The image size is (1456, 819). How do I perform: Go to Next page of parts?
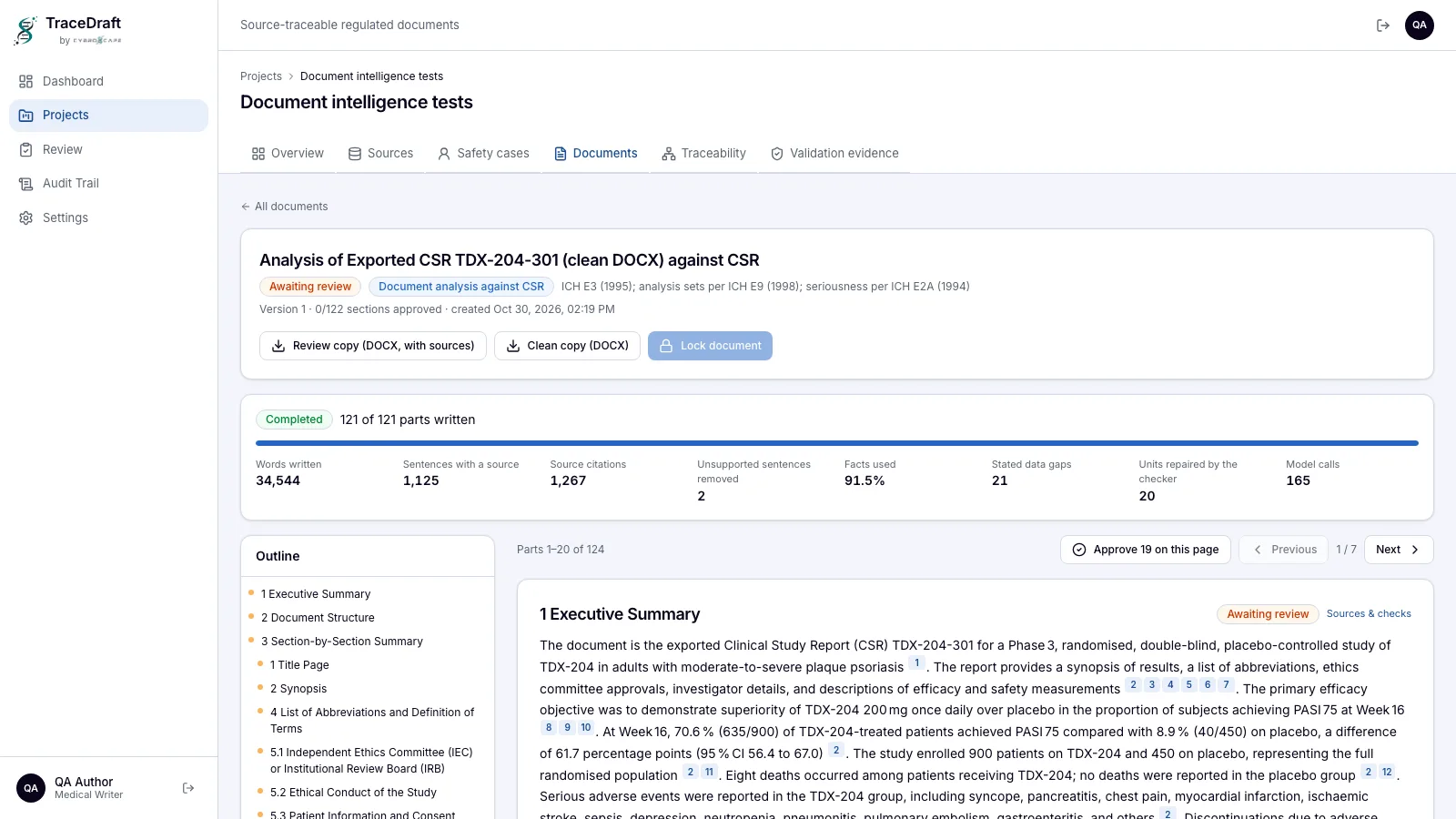click(x=1399, y=550)
